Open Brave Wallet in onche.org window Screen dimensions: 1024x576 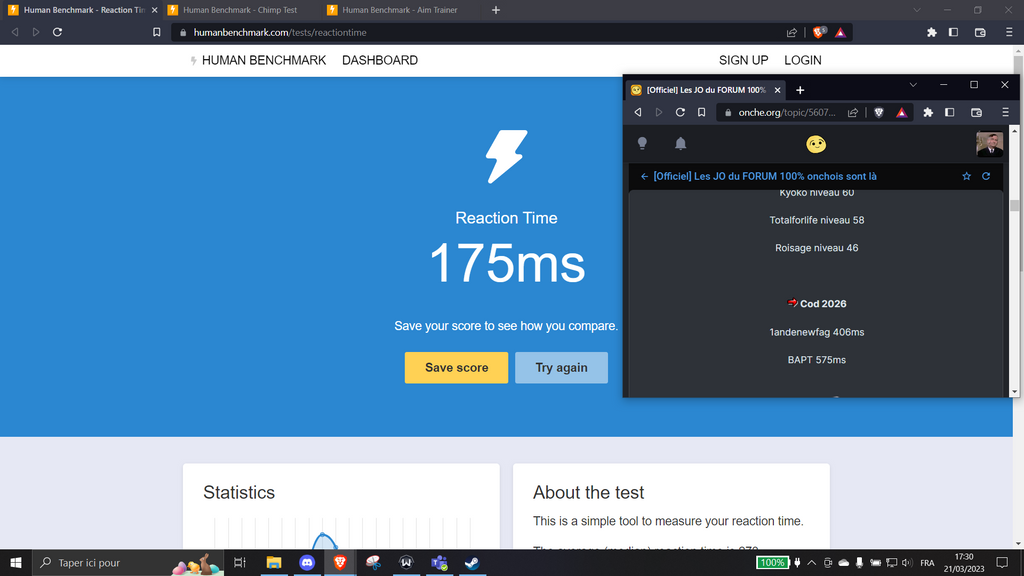pos(976,112)
